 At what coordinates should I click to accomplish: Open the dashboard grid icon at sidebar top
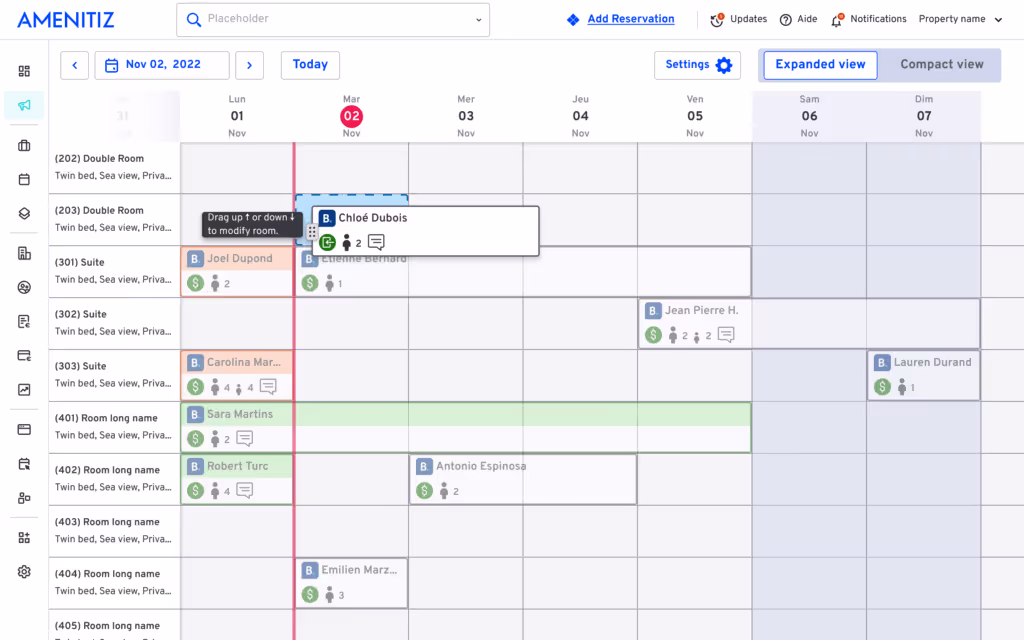pyautogui.click(x=22, y=71)
